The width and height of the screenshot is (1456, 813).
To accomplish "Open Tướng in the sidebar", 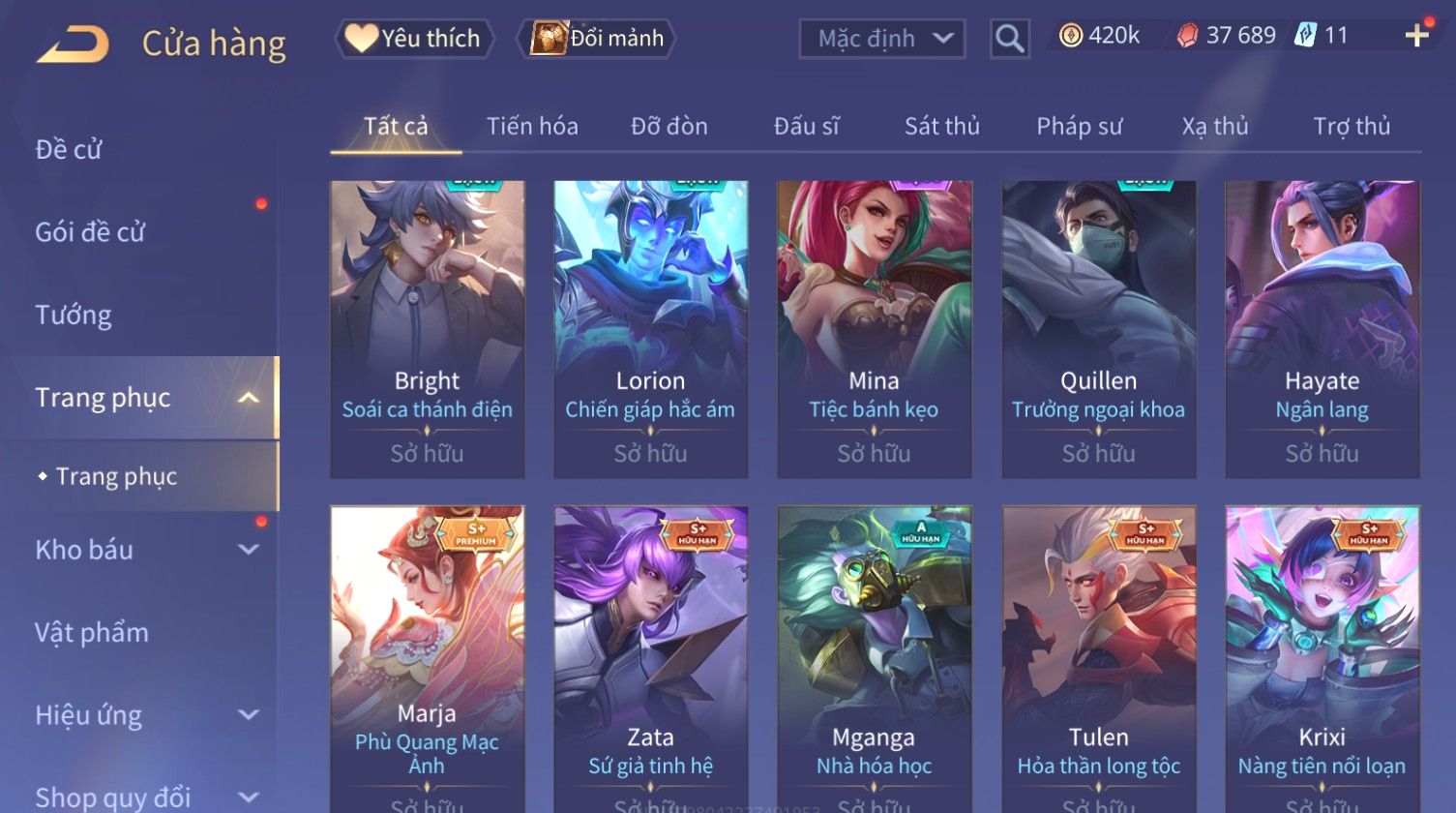I will pos(74,315).
